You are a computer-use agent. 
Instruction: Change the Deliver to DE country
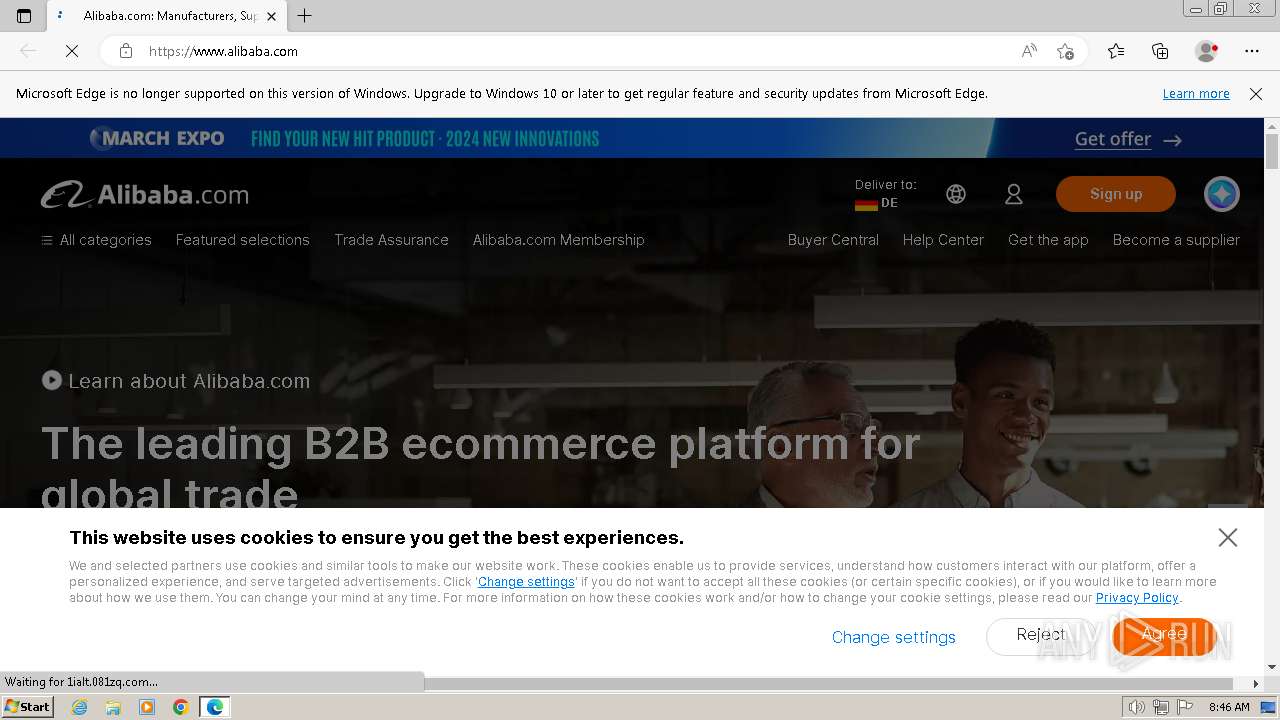[885, 194]
